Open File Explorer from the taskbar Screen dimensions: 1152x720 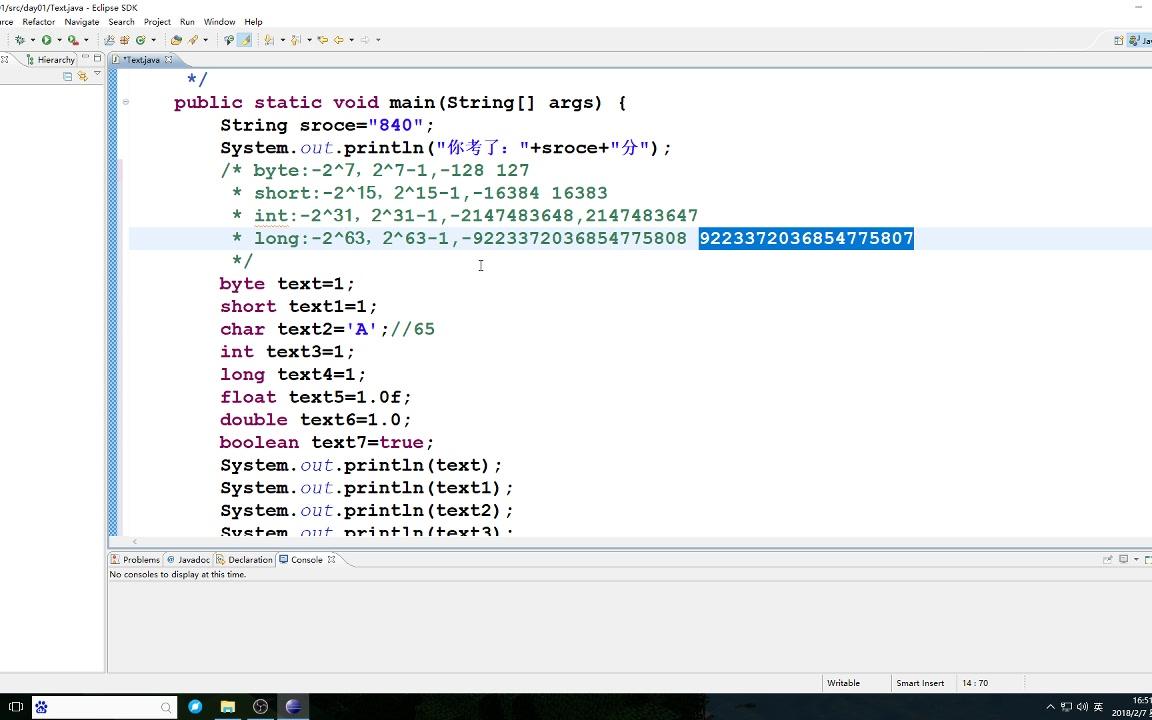[228, 707]
